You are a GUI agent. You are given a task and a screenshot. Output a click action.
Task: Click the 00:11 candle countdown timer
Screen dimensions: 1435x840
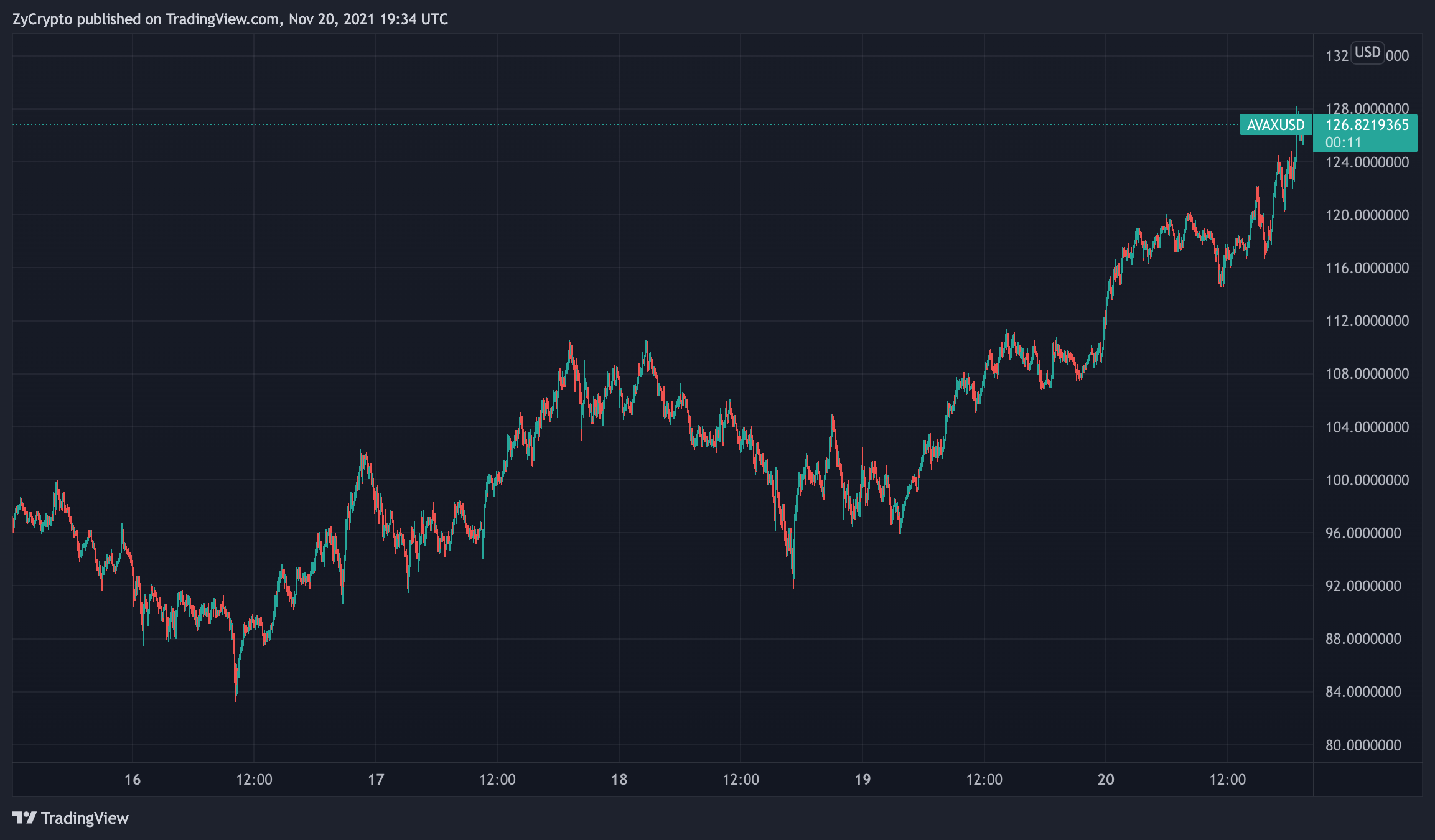[x=1343, y=142]
